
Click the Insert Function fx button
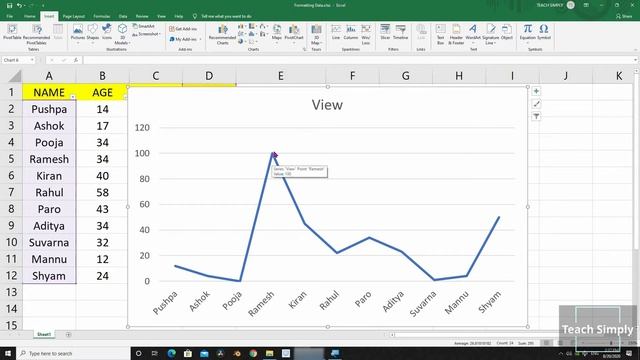(x=76, y=60)
